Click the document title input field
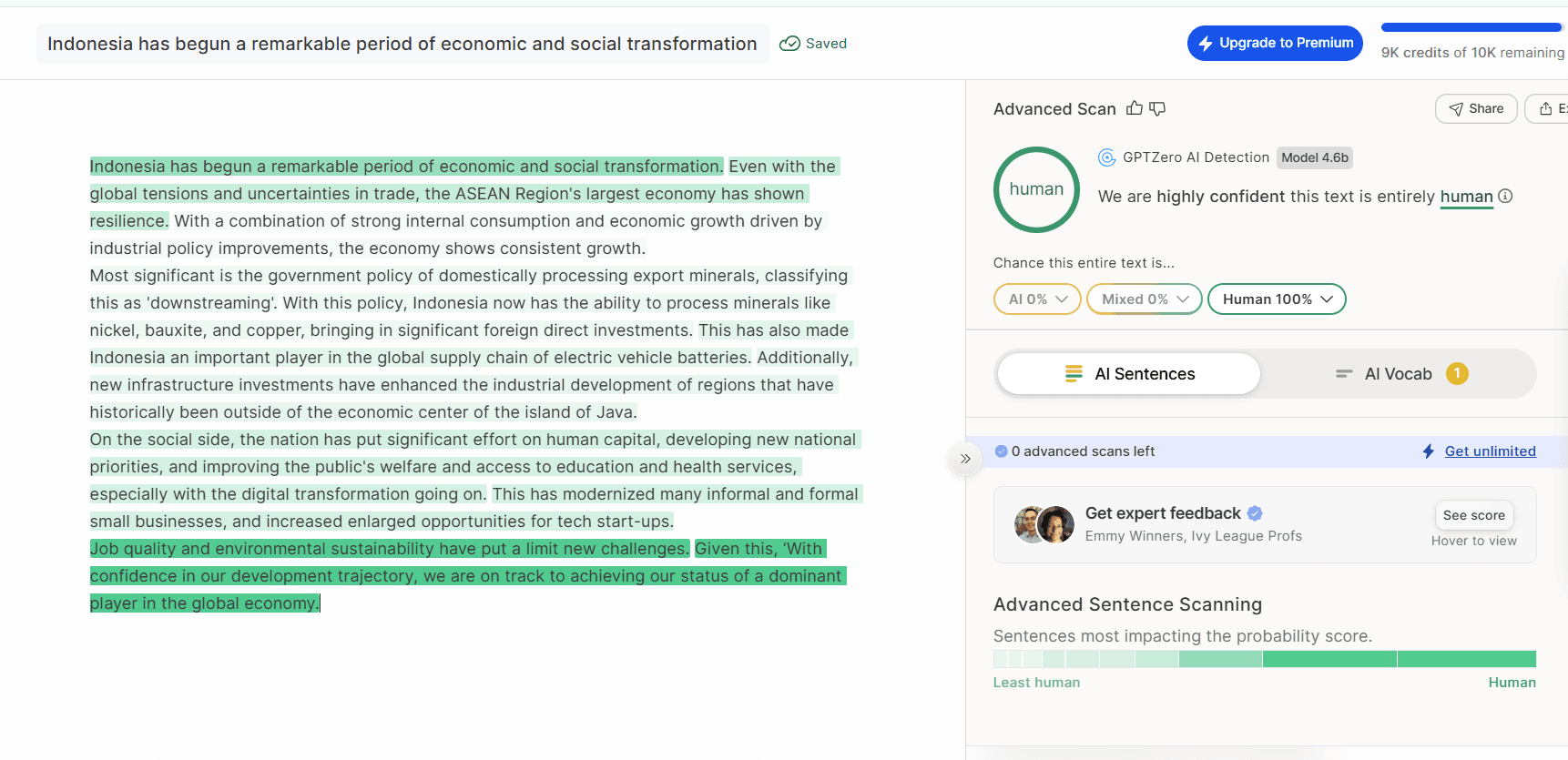This screenshot has height=760, width=1568. pyautogui.click(x=402, y=44)
